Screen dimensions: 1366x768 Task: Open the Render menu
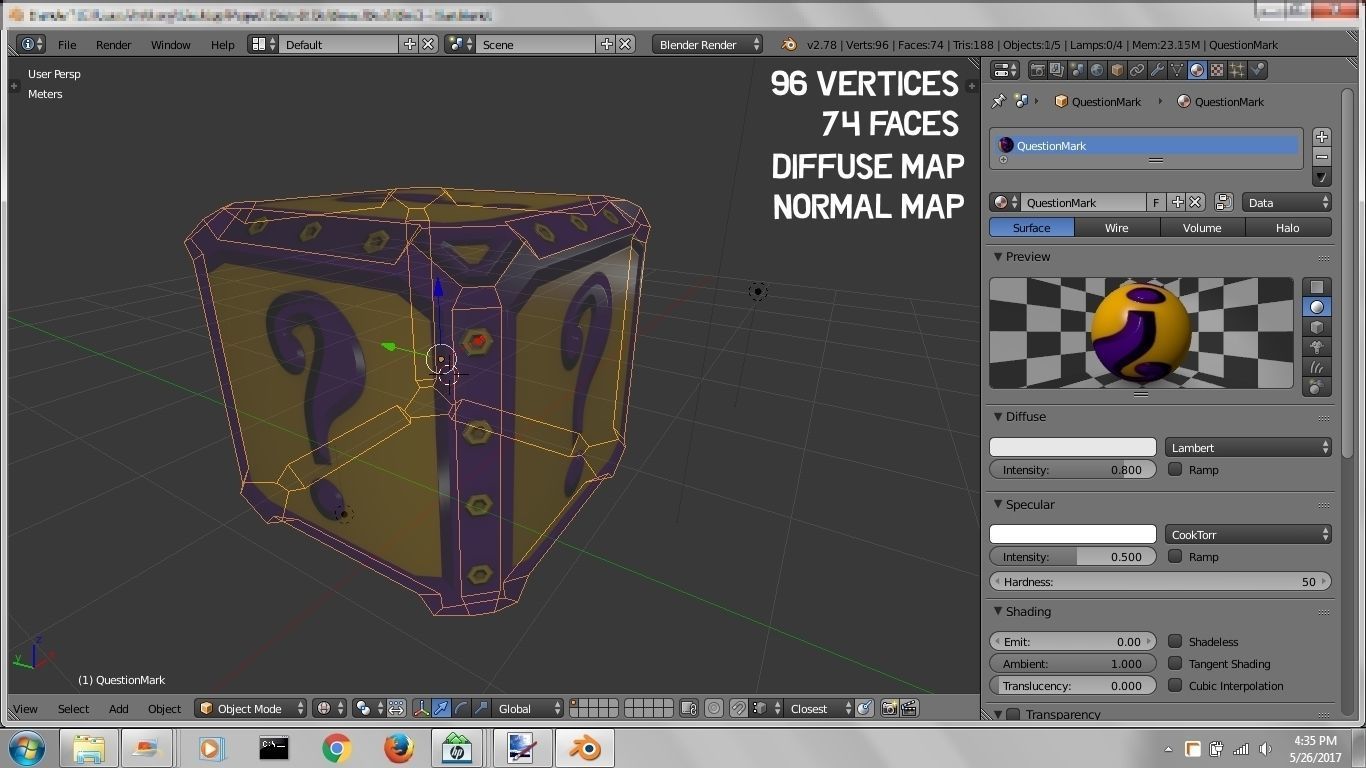pyautogui.click(x=113, y=44)
